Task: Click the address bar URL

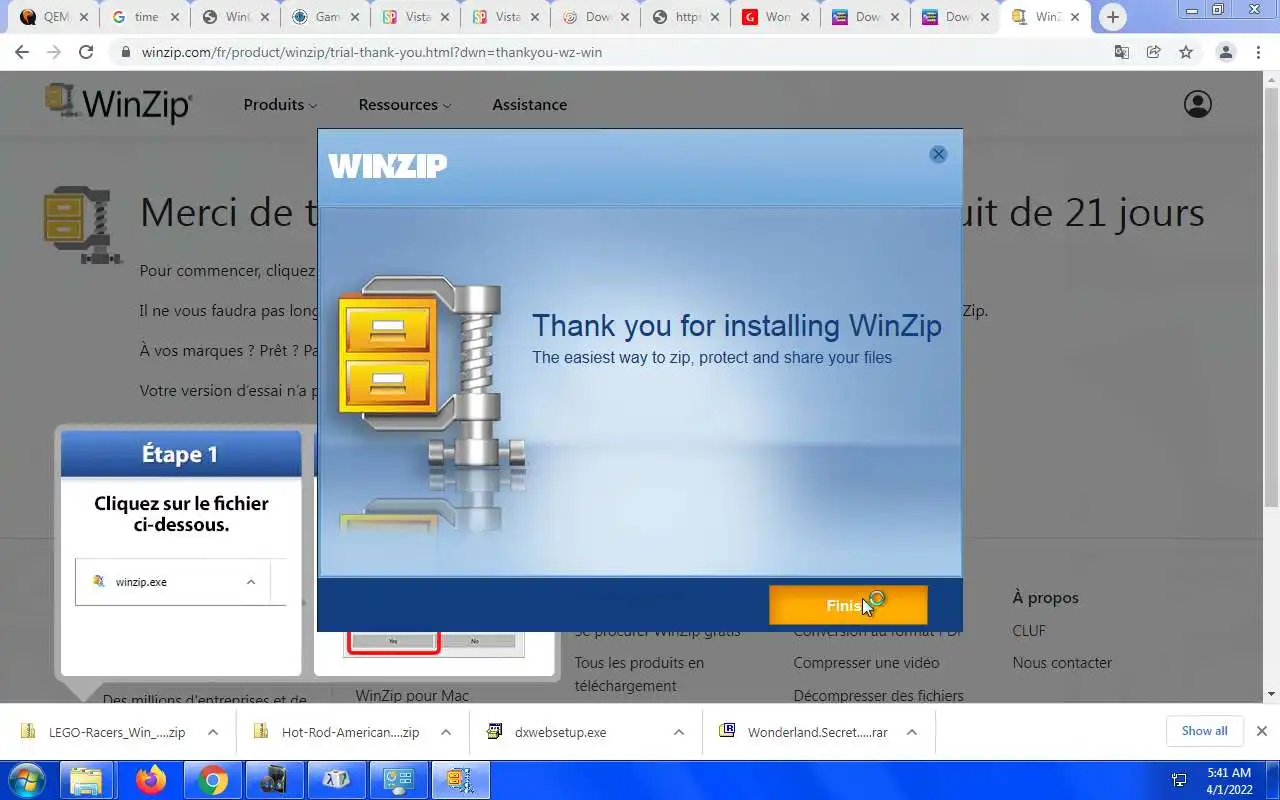Action: coord(372,52)
